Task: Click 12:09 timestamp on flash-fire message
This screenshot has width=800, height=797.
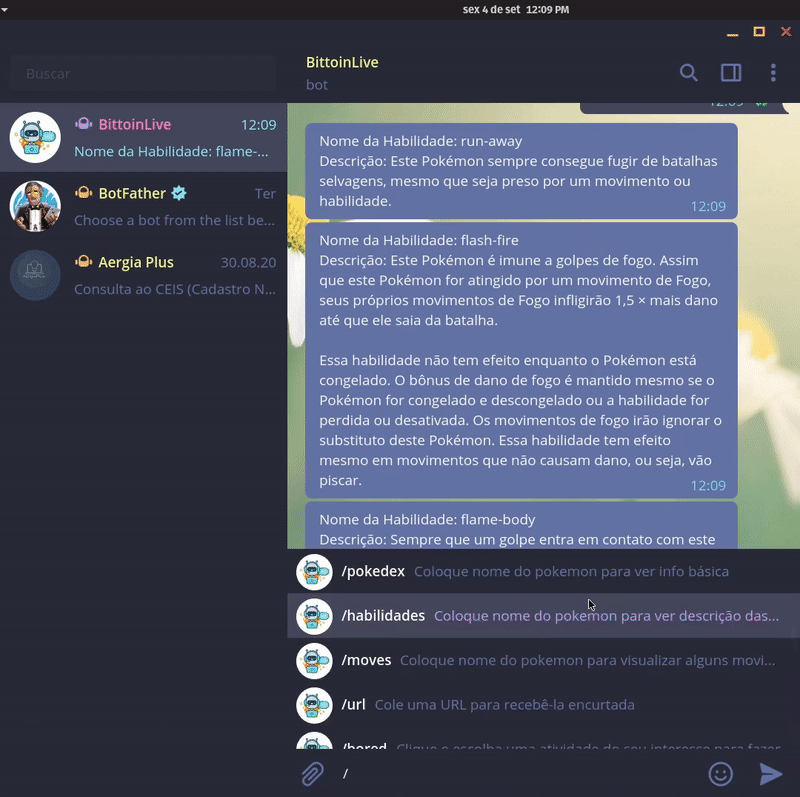Action: [708, 485]
